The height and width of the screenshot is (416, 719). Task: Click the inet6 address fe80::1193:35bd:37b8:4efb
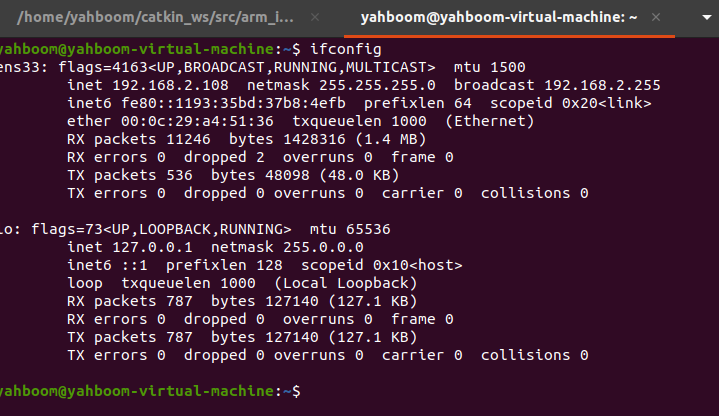tap(233, 103)
